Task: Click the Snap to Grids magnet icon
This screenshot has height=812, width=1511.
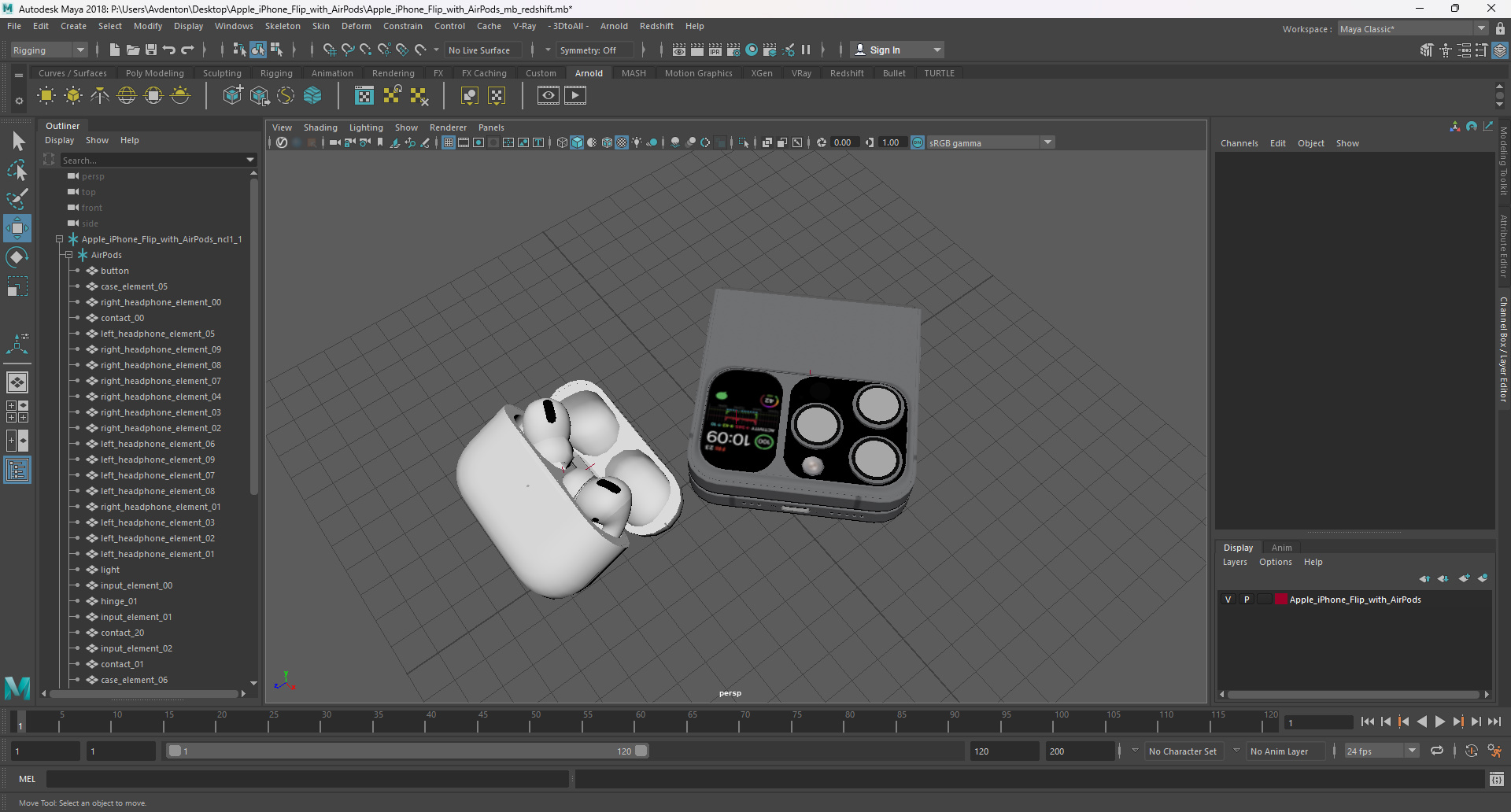Action: point(329,50)
